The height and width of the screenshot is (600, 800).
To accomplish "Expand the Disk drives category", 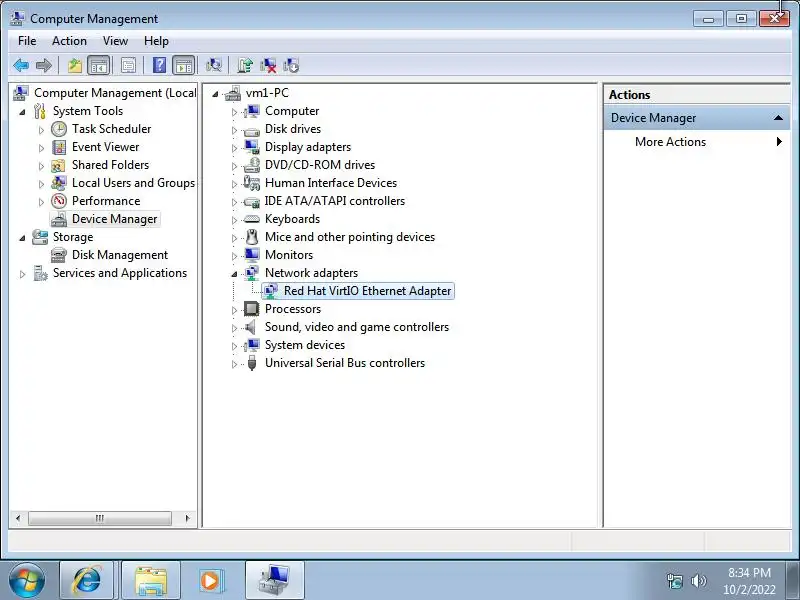I will pos(234,130).
